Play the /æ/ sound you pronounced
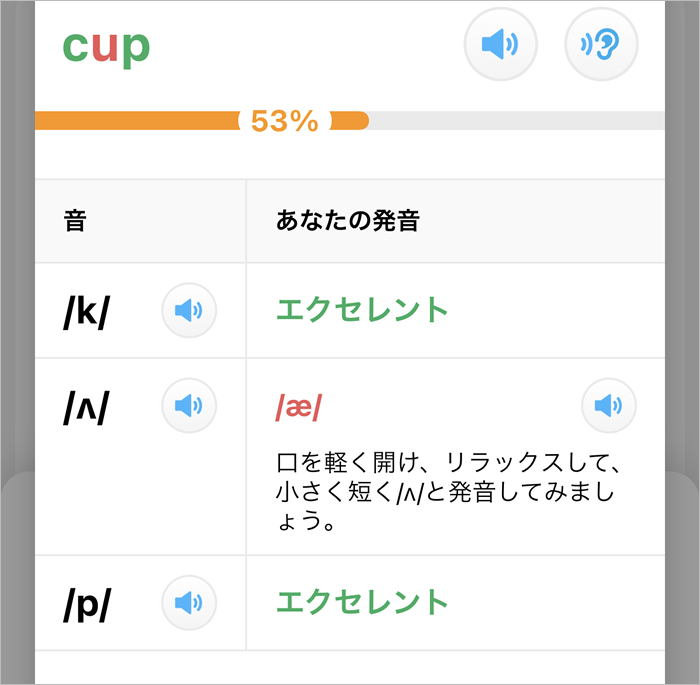This screenshot has height=685, width=700. point(609,405)
